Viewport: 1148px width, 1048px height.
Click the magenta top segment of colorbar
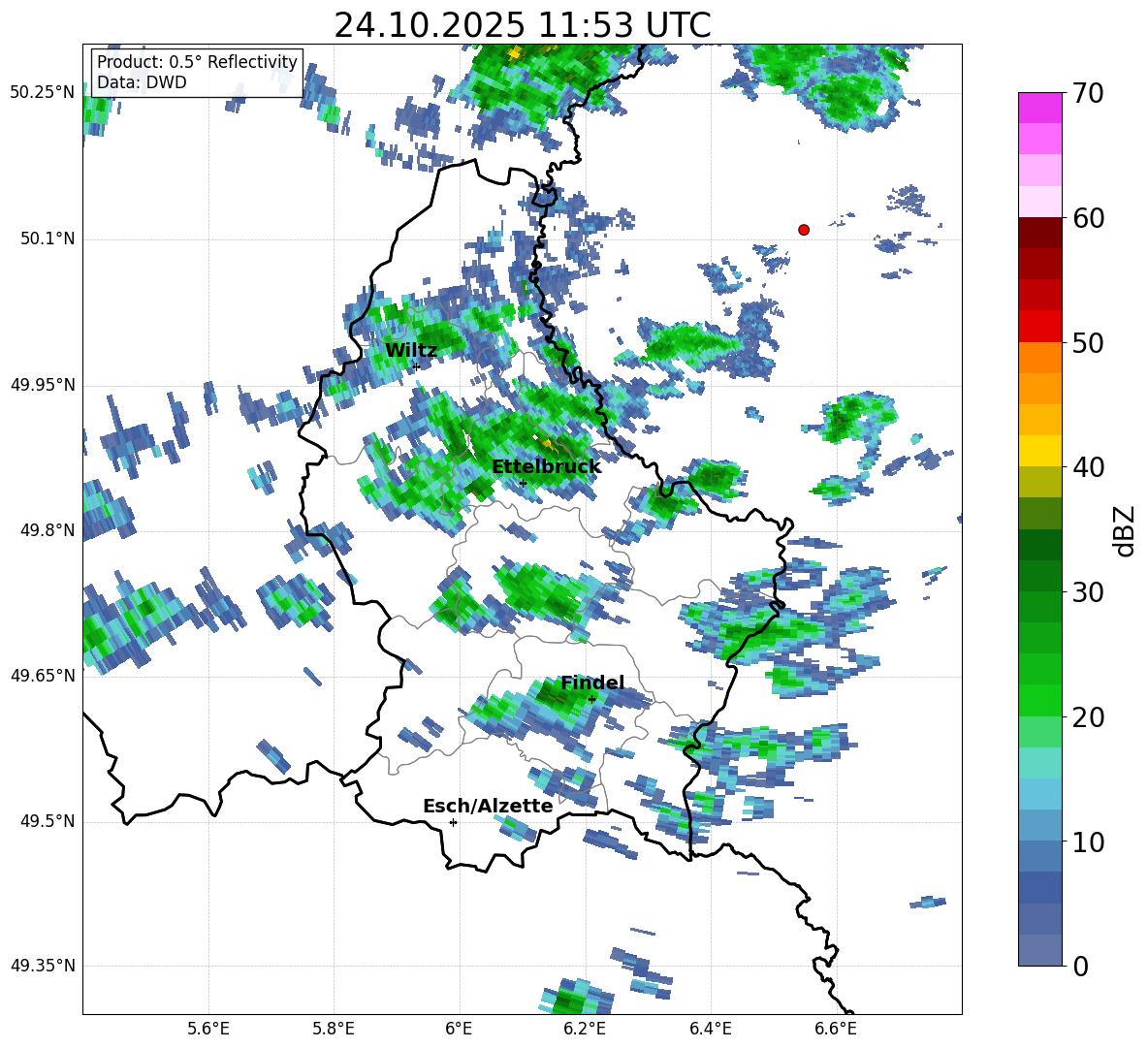(1039, 108)
